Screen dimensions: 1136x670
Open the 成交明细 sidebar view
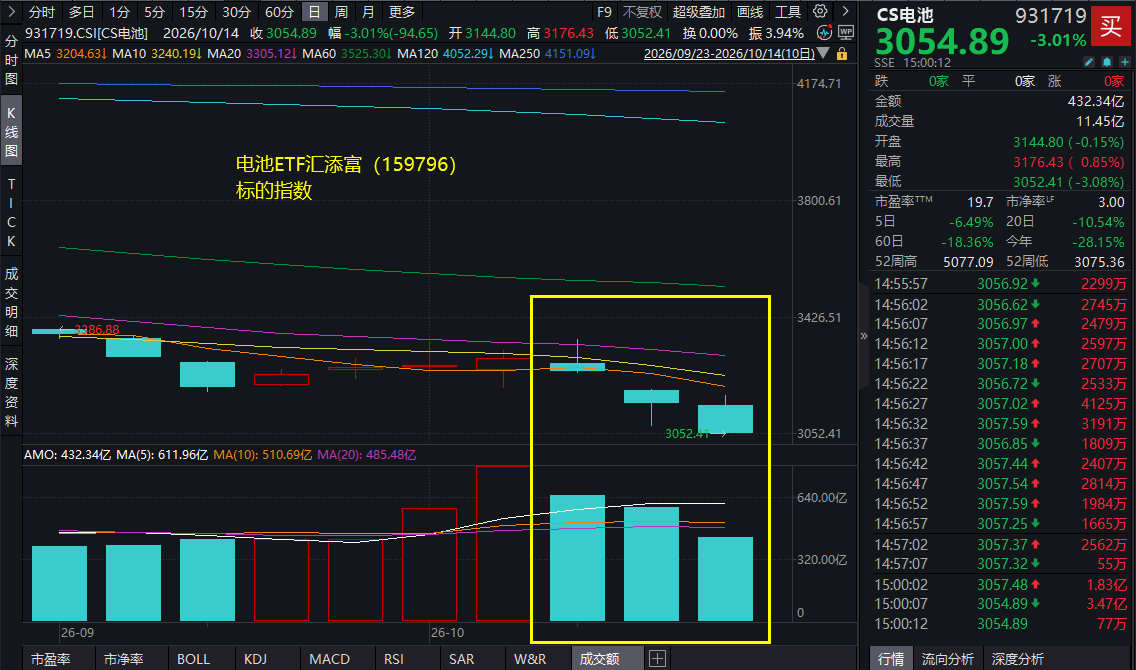pyautogui.click(x=11, y=302)
